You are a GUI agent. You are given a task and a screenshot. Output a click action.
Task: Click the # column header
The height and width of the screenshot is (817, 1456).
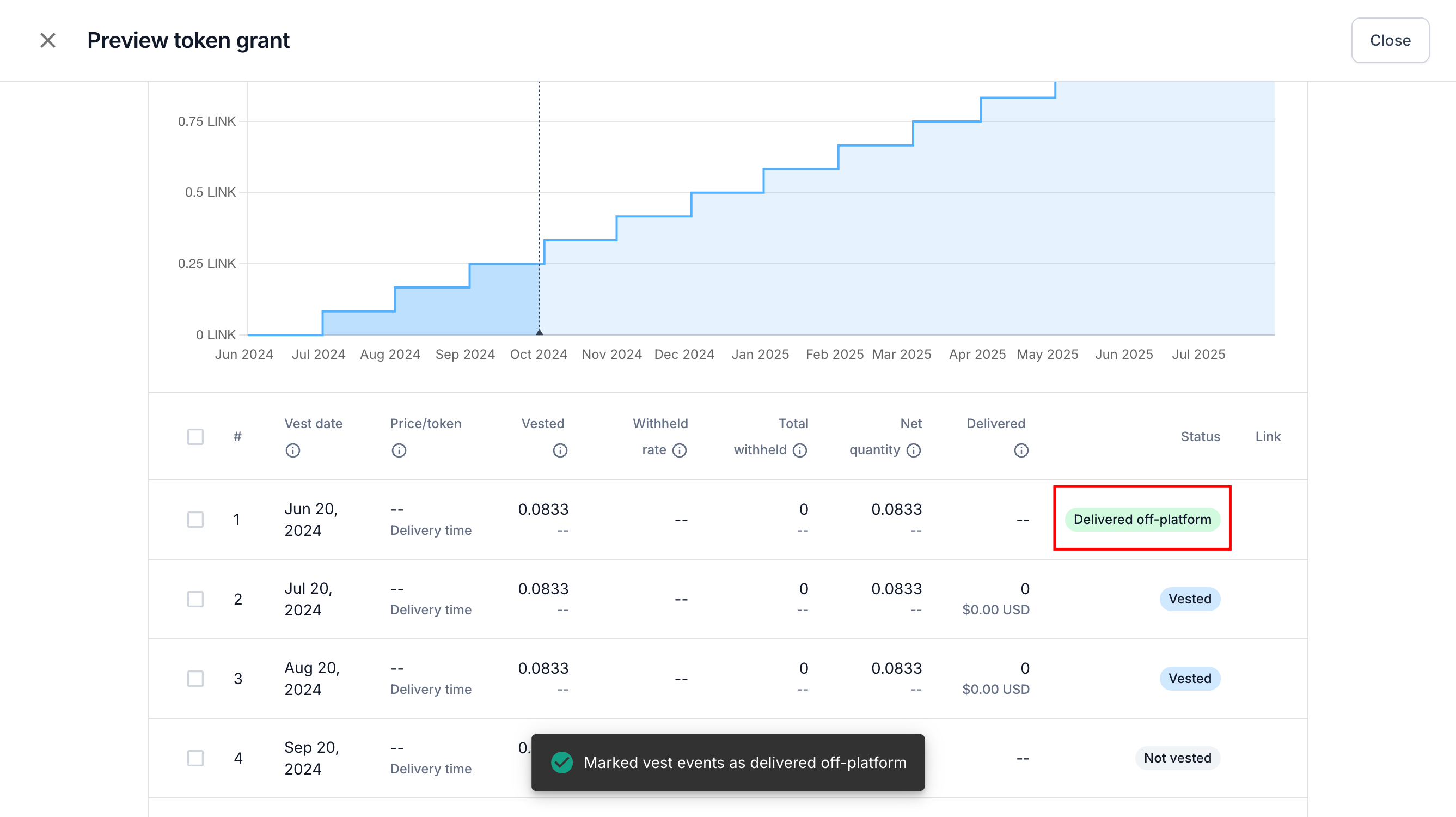click(237, 436)
